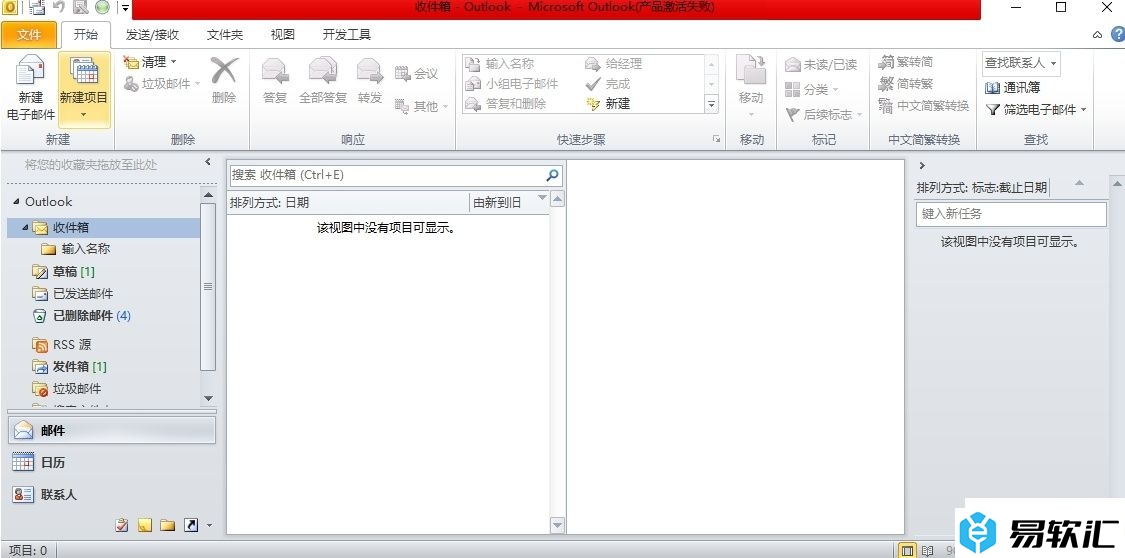This screenshot has height=558, width=1125.
Task: Click the Delete (删除) X icon
Action: click(x=224, y=72)
